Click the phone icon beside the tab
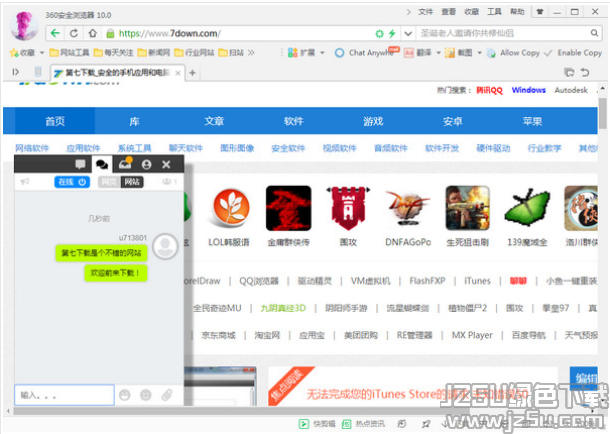Screen dimensions: 610x434 click(38, 72)
